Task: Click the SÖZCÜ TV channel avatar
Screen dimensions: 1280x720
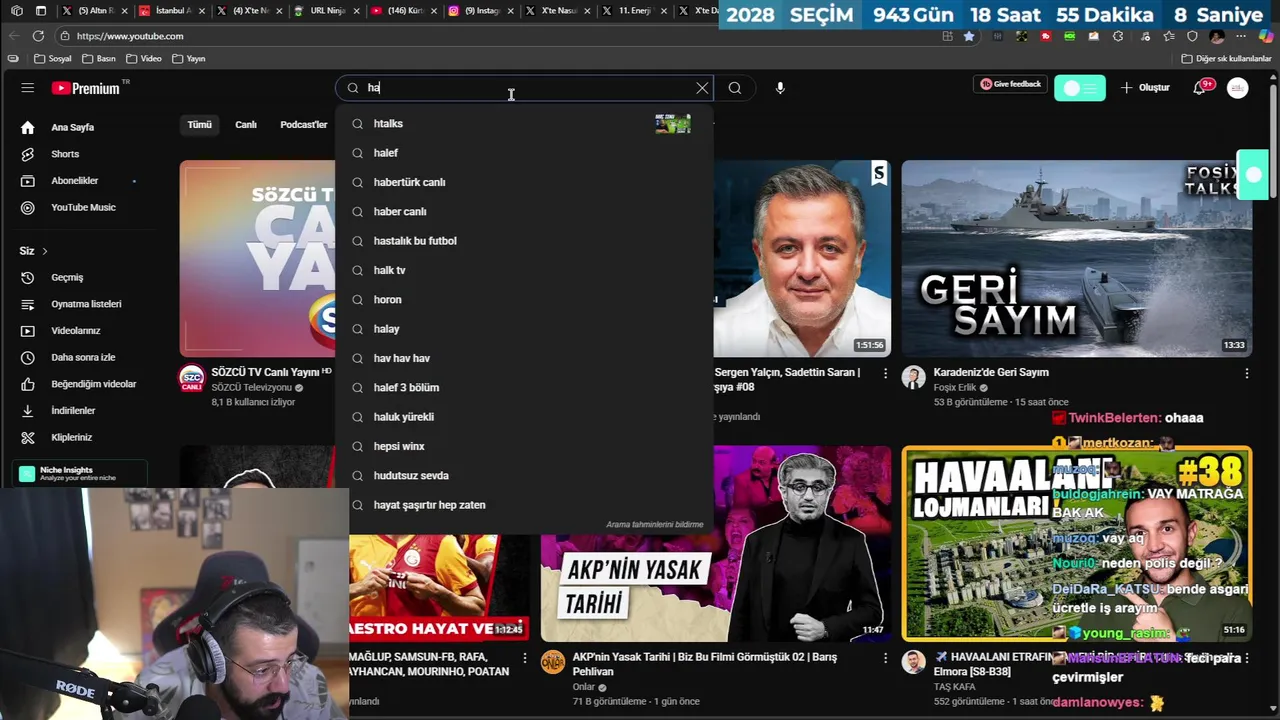Action: (191, 378)
